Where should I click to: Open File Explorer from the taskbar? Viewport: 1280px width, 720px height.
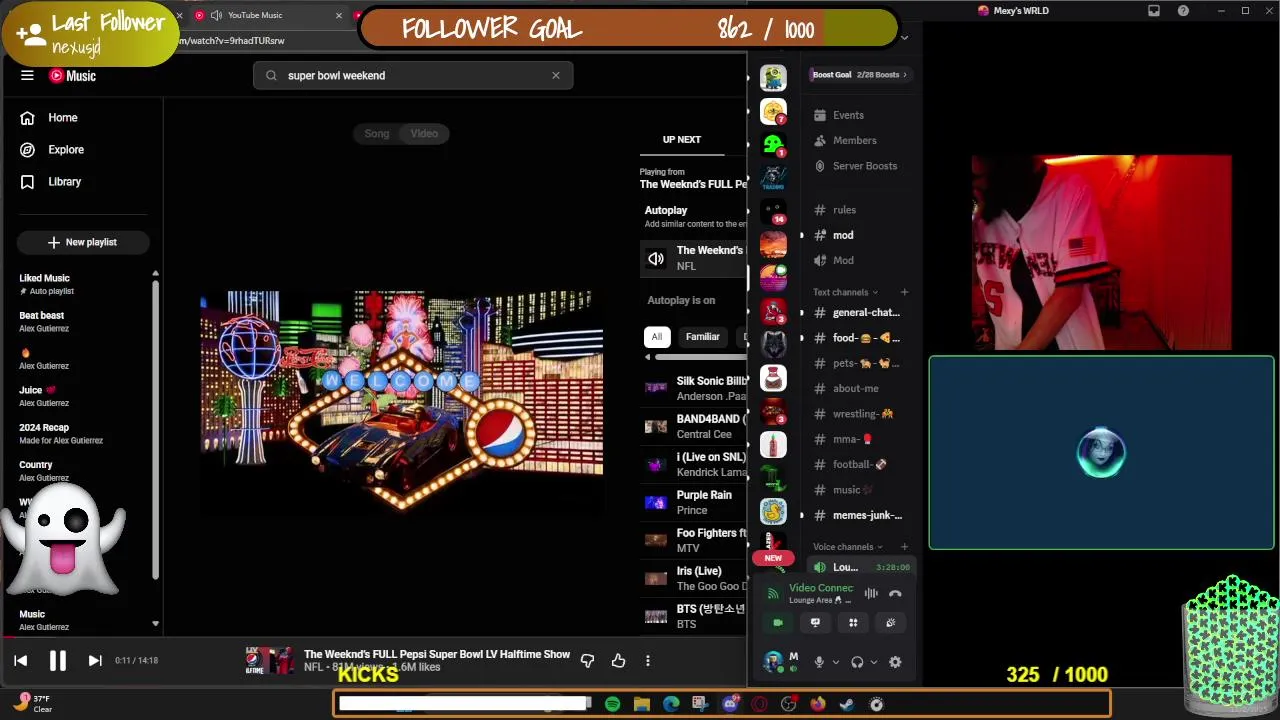[642, 704]
